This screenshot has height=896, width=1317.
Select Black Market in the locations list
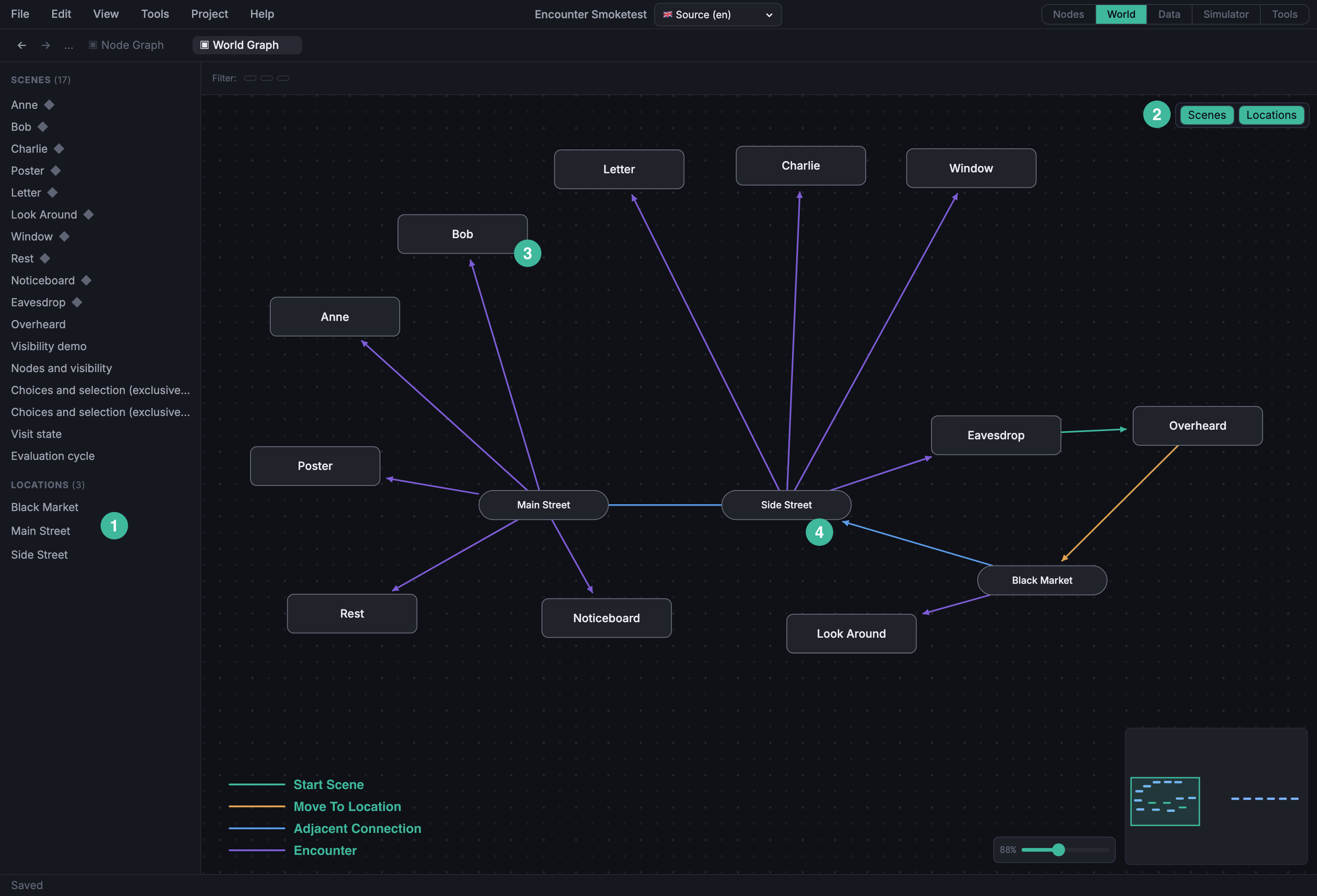(x=45, y=507)
